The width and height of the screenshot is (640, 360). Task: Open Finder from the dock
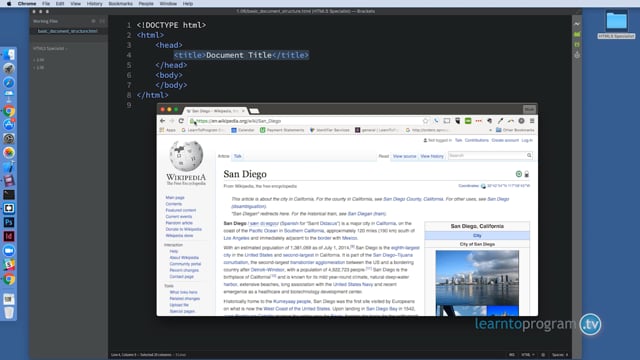click(x=9, y=55)
